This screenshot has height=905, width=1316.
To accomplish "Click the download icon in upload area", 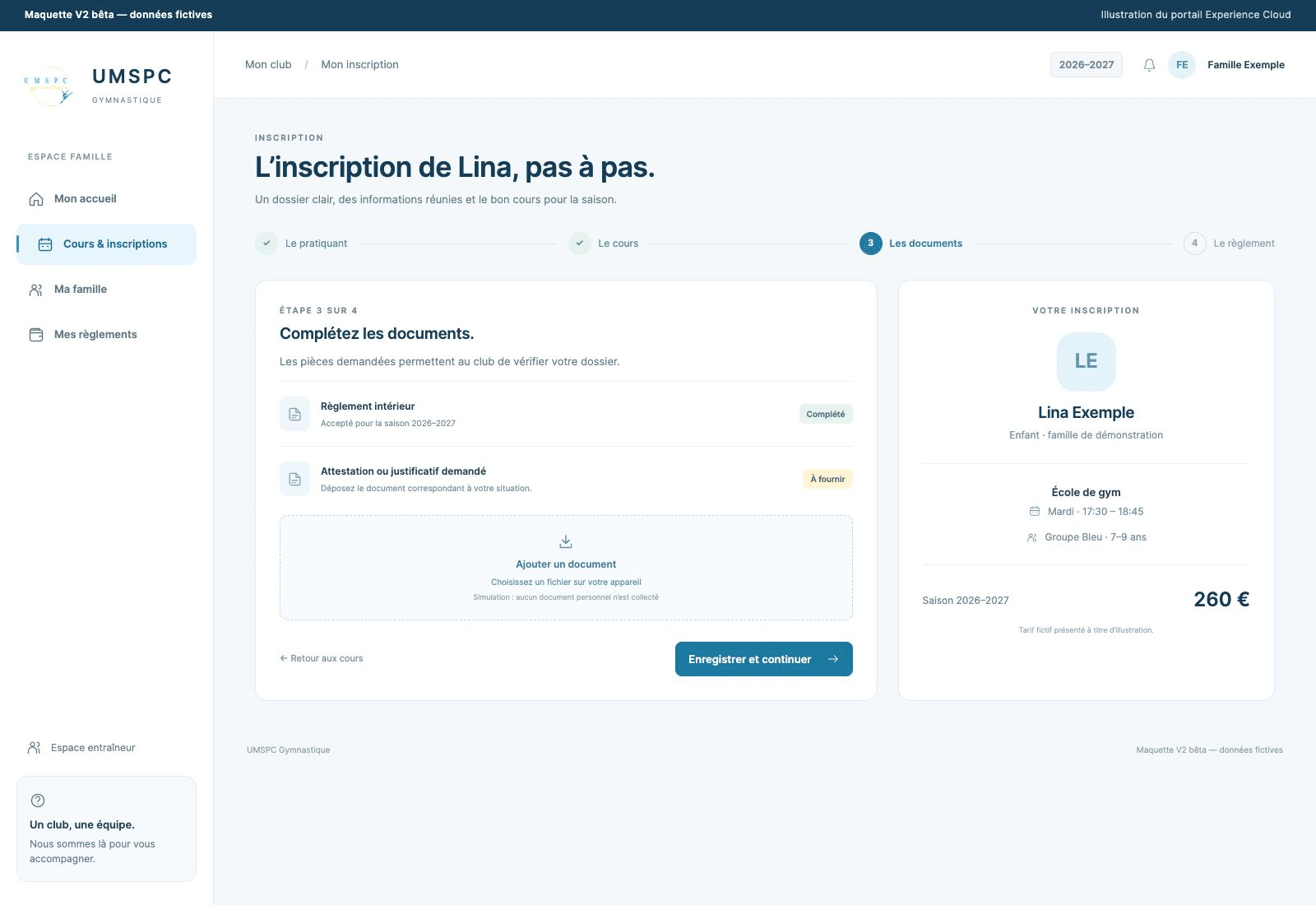I will [x=566, y=541].
